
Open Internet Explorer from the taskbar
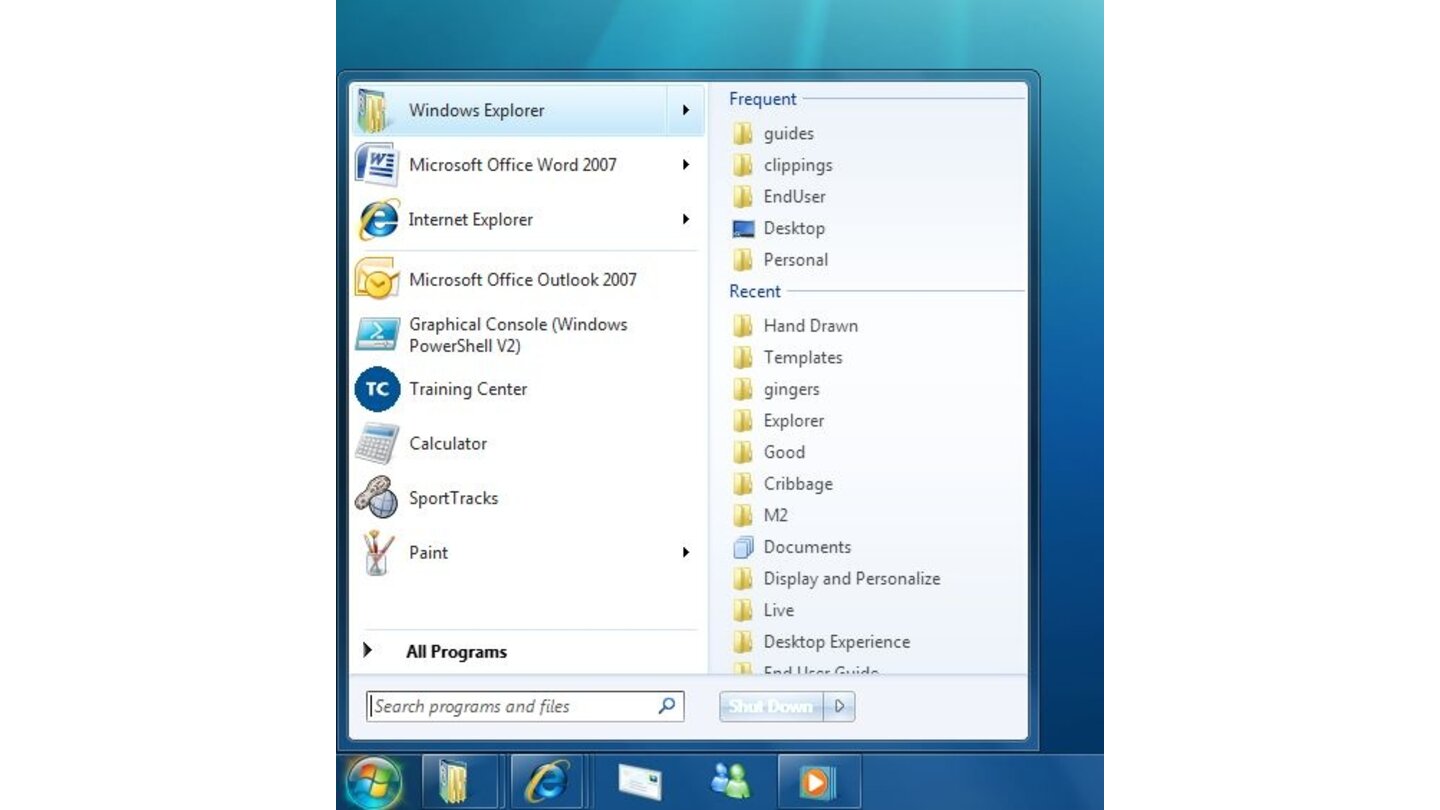point(547,782)
